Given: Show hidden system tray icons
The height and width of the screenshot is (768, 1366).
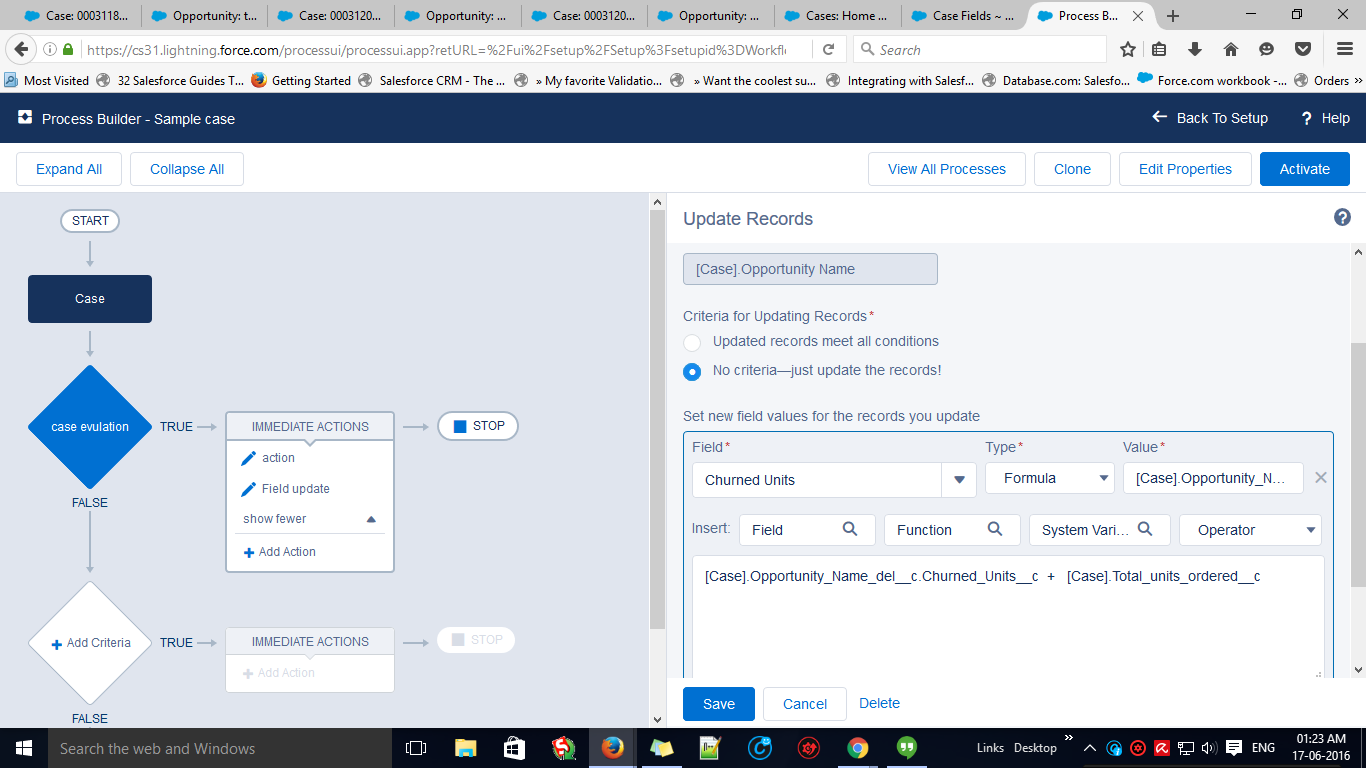Looking at the screenshot, I should click(x=1090, y=748).
